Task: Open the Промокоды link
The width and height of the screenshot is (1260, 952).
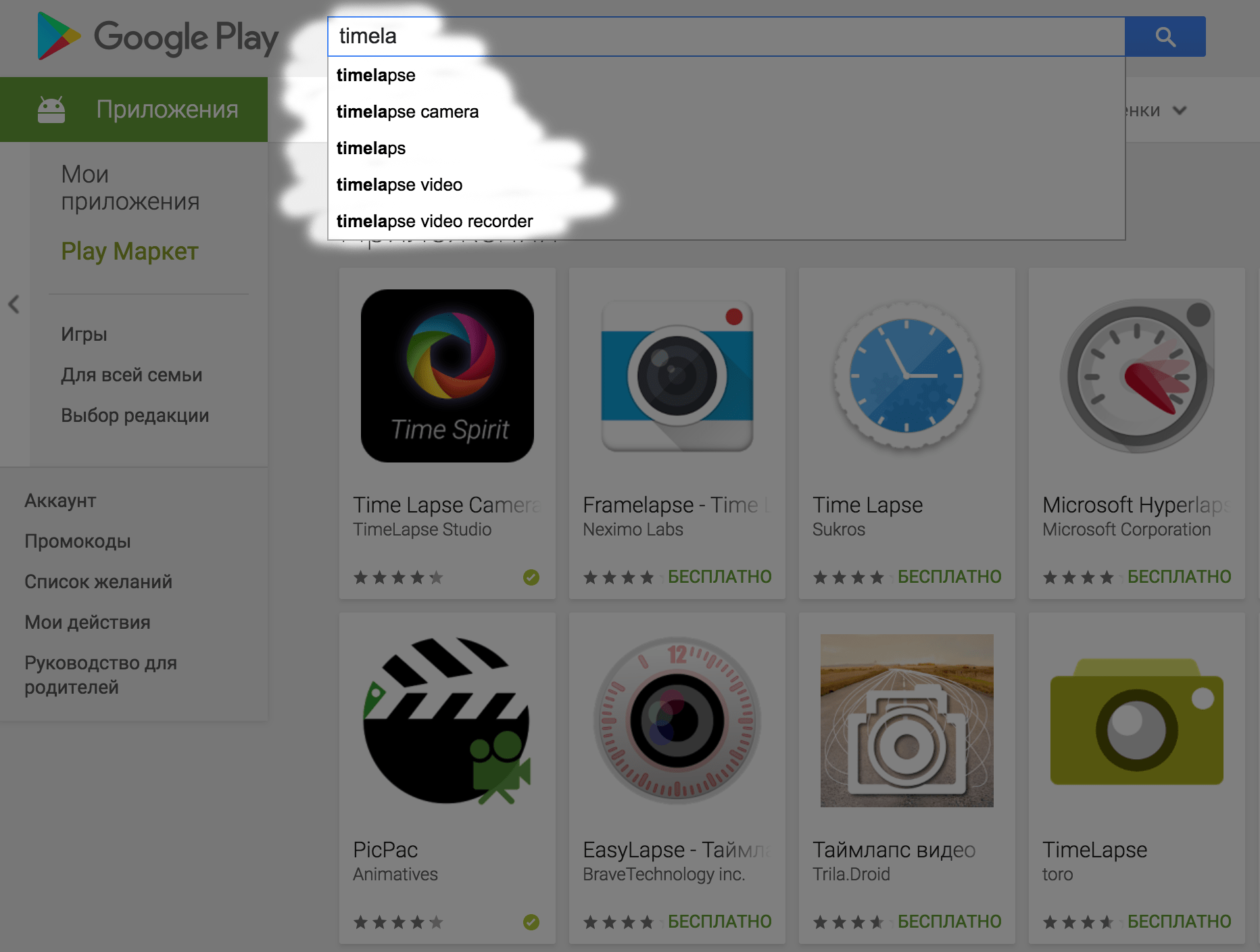Action: coord(78,541)
